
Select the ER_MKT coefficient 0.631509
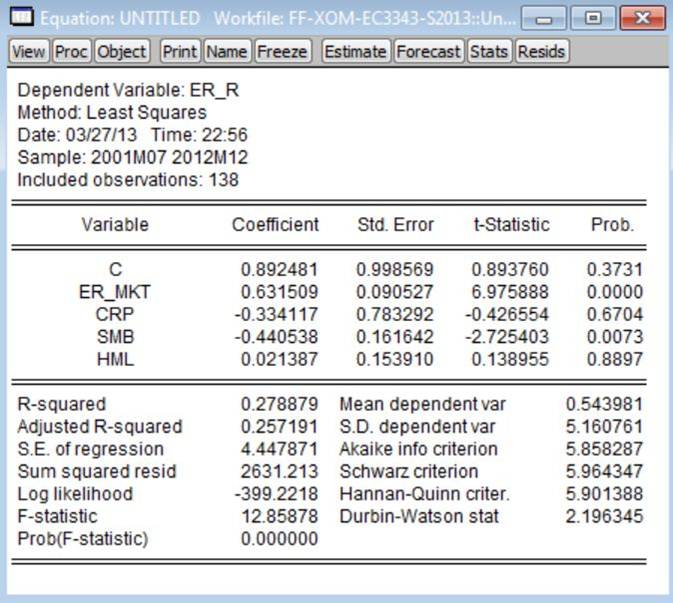pyautogui.click(x=279, y=292)
